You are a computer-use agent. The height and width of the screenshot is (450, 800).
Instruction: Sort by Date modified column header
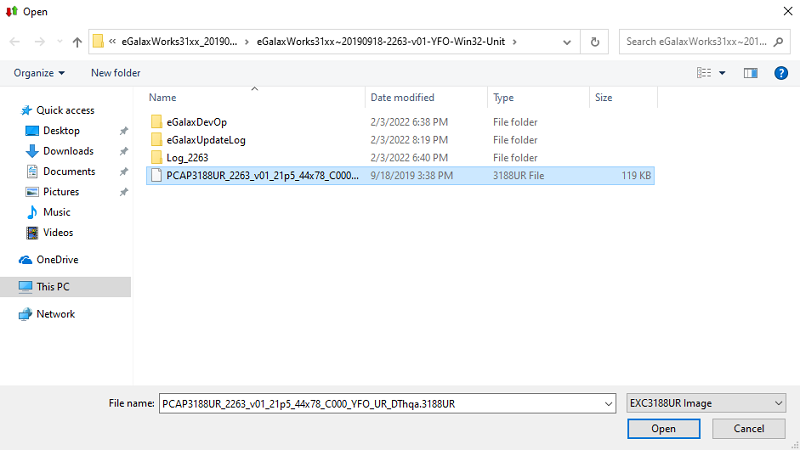coord(402,98)
